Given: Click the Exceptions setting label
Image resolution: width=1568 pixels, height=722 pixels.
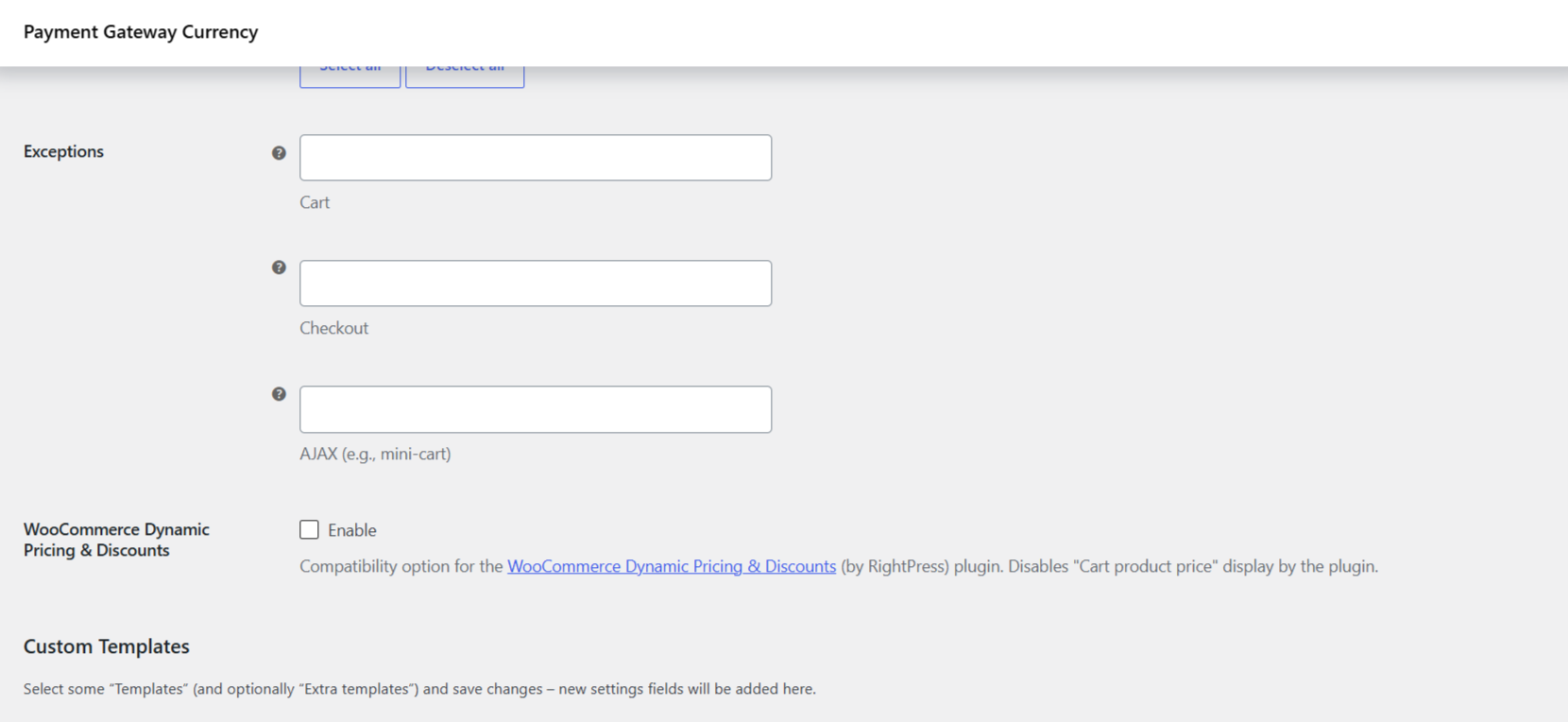Looking at the screenshot, I should (x=63, y=151).
